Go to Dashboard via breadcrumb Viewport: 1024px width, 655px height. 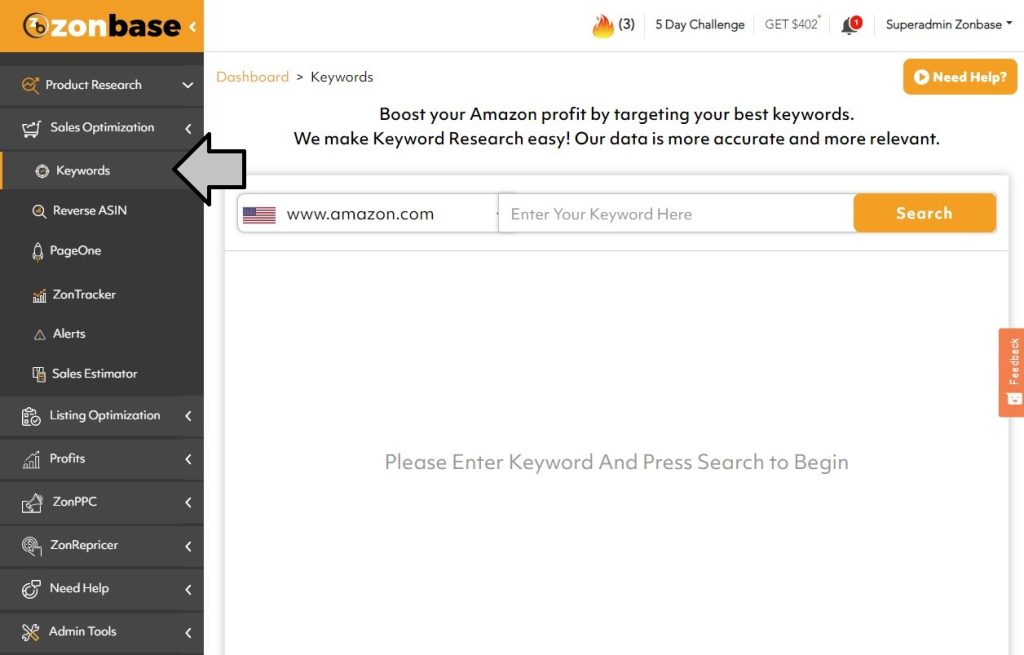[x=252, y=77]
